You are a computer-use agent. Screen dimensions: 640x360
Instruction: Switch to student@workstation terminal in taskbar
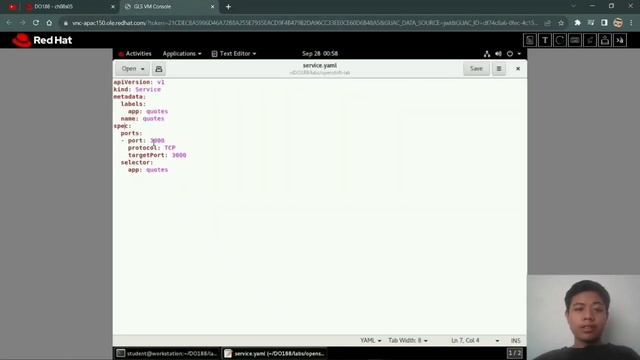(x=167, y=353)
